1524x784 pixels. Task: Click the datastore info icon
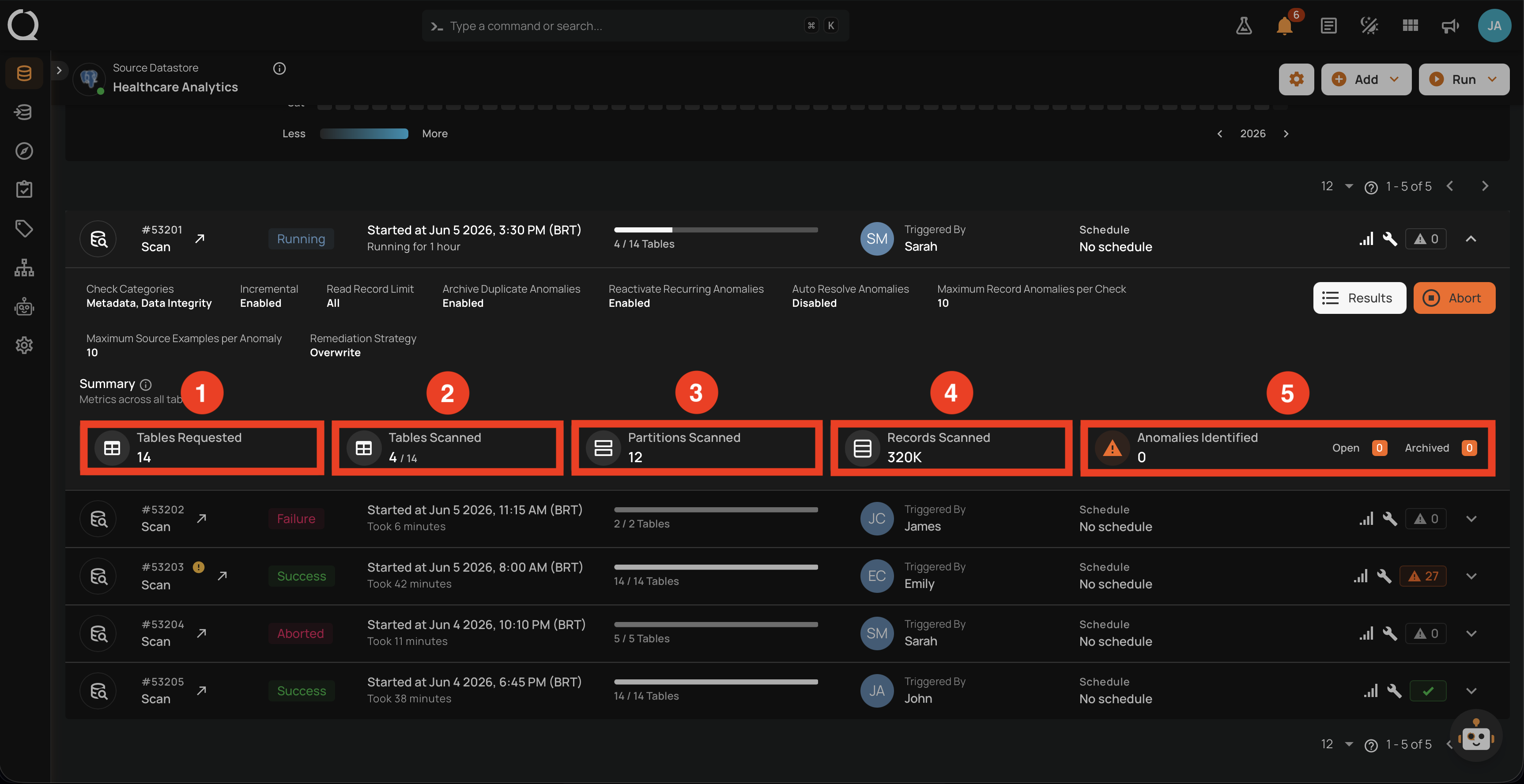pos(279,68)
